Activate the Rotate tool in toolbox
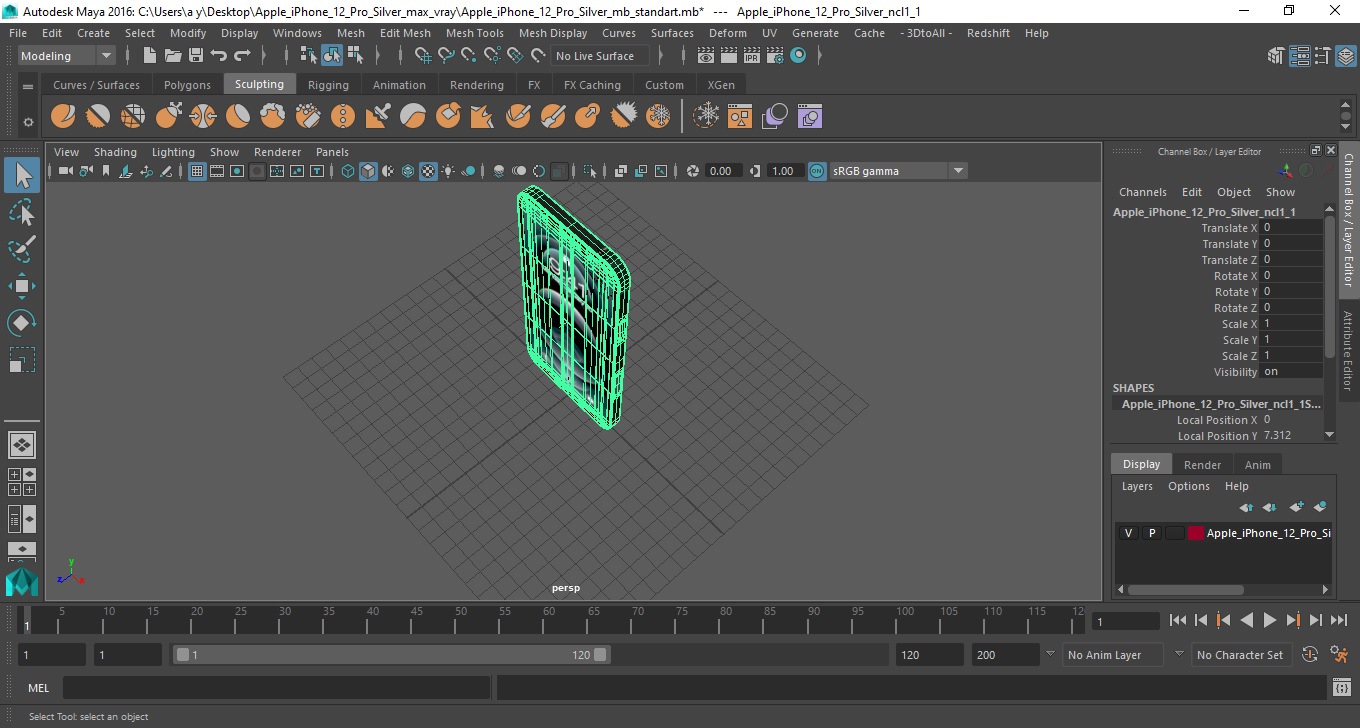The width and height of the screenshot is (1360, 728). 22,323
